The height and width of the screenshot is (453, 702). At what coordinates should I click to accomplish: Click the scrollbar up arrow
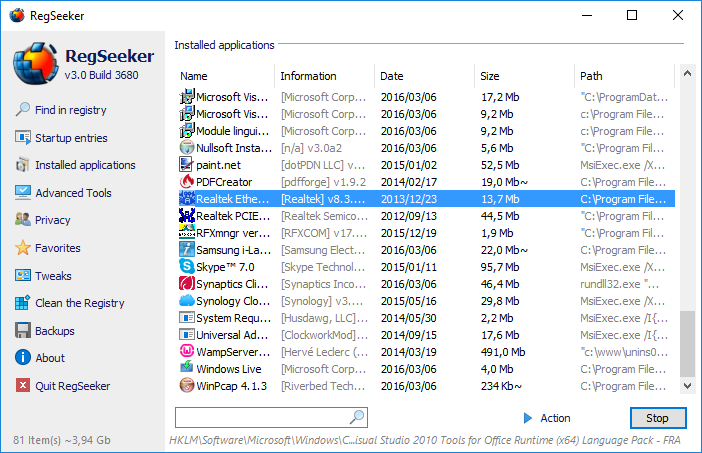pyautogui.click(x=687, y=73)
